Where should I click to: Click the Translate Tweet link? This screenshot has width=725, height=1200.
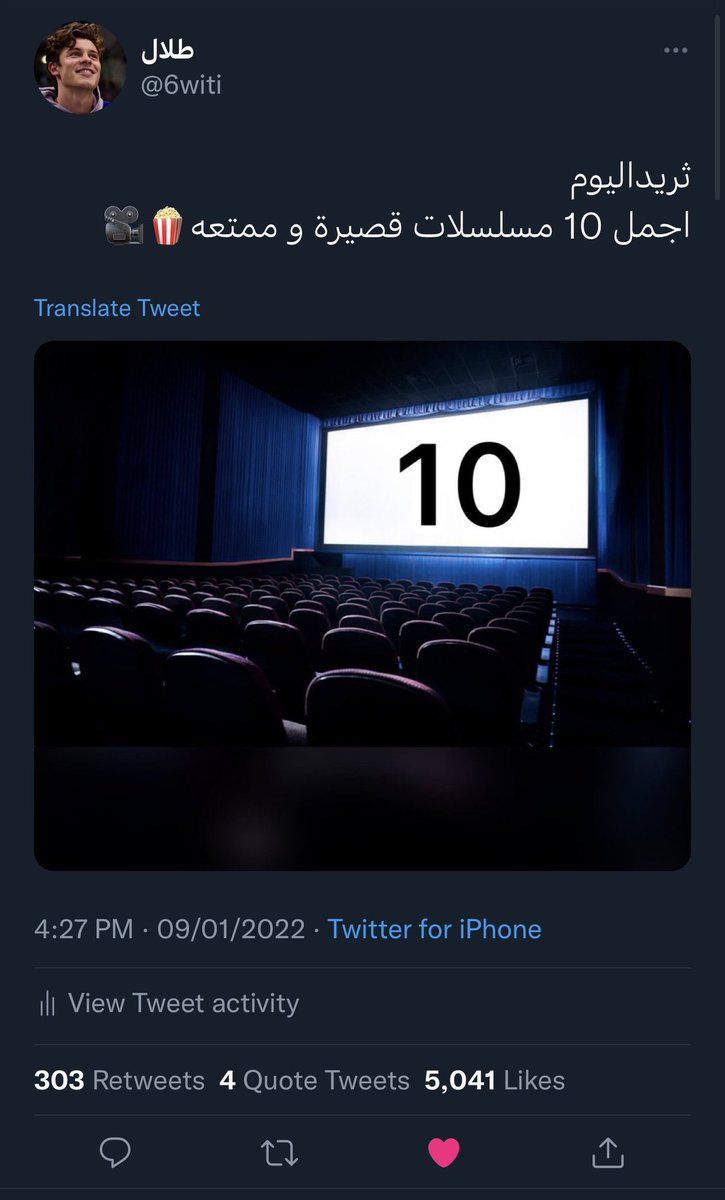(117, 308)
